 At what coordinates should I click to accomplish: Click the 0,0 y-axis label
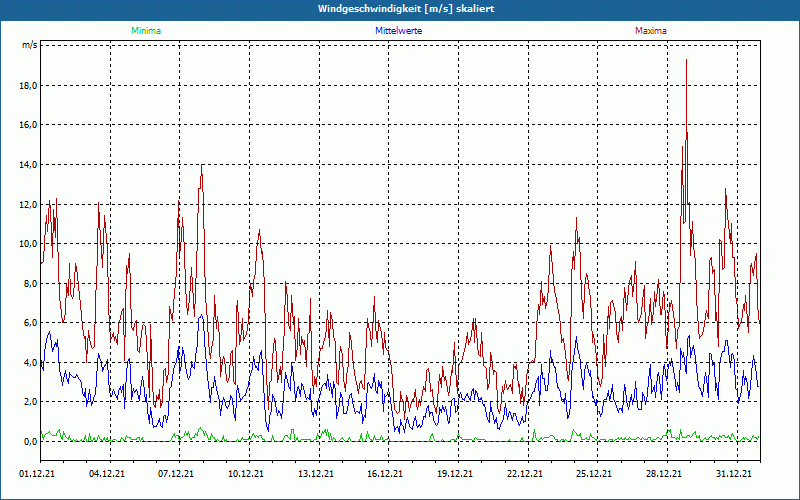(x=30, y=442)
